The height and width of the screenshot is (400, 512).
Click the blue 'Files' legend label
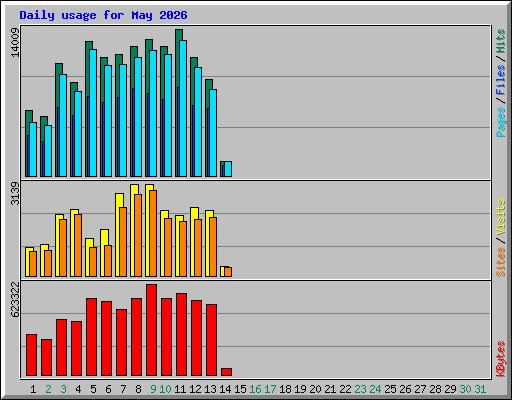pyautogui.click(x=501, y=79)
